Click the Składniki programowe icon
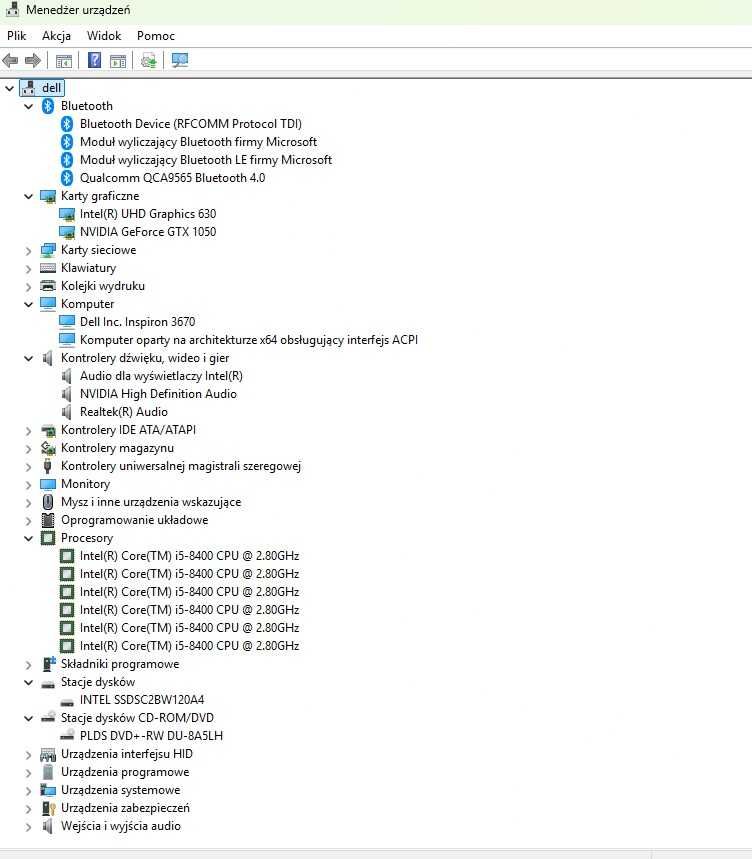The image size is (752, 859). pyautogui.click(x=48, y=664)
